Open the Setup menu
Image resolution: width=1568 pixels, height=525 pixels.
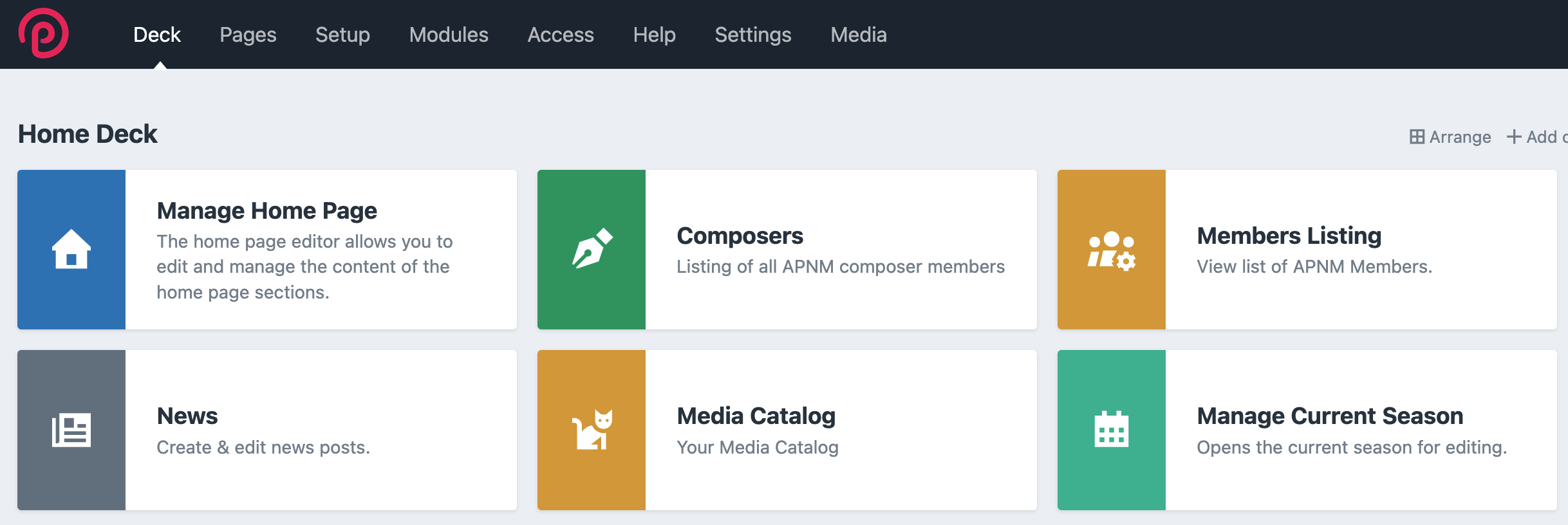[342, 35]
